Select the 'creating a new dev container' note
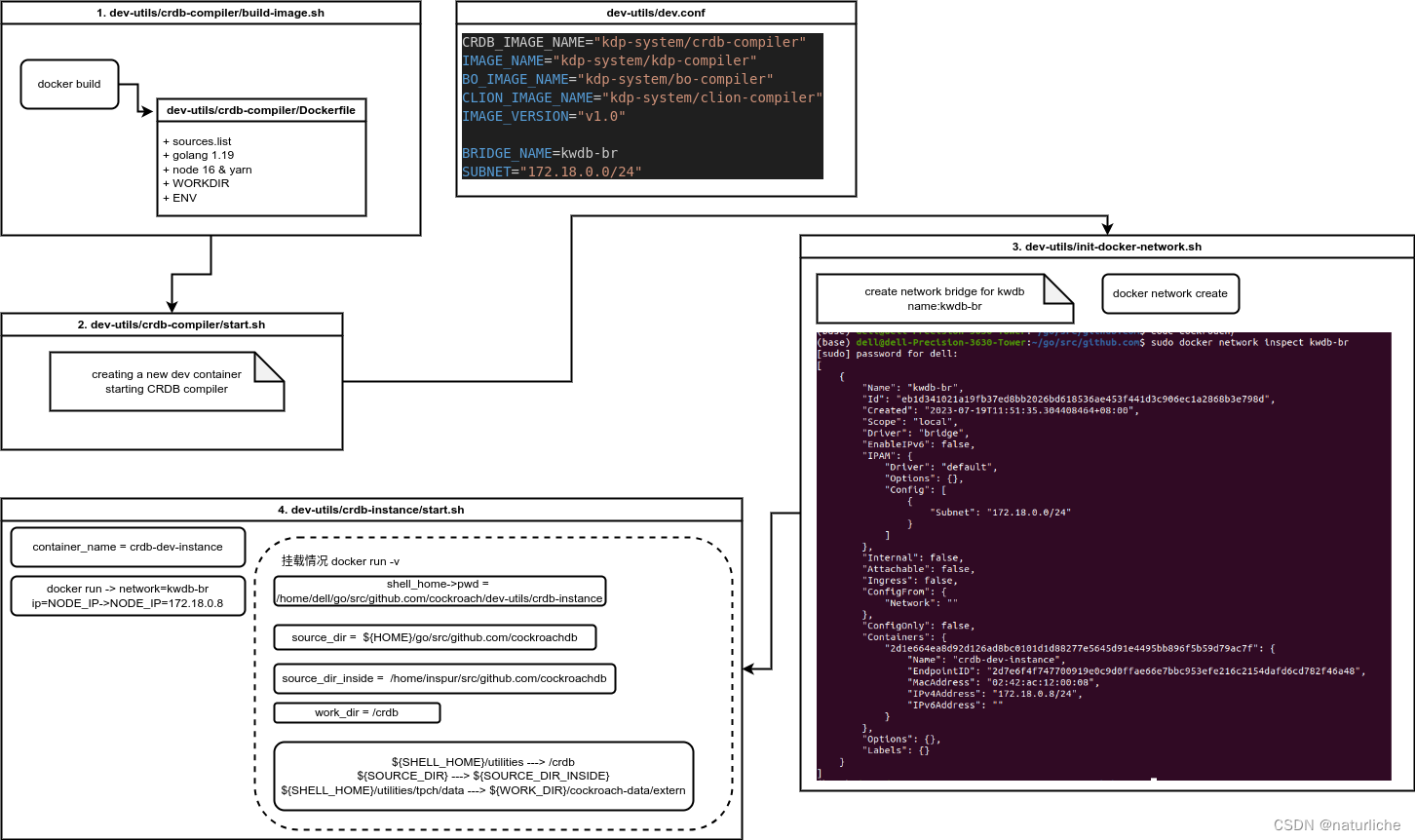1415x840 pixels. coord(167,381)
